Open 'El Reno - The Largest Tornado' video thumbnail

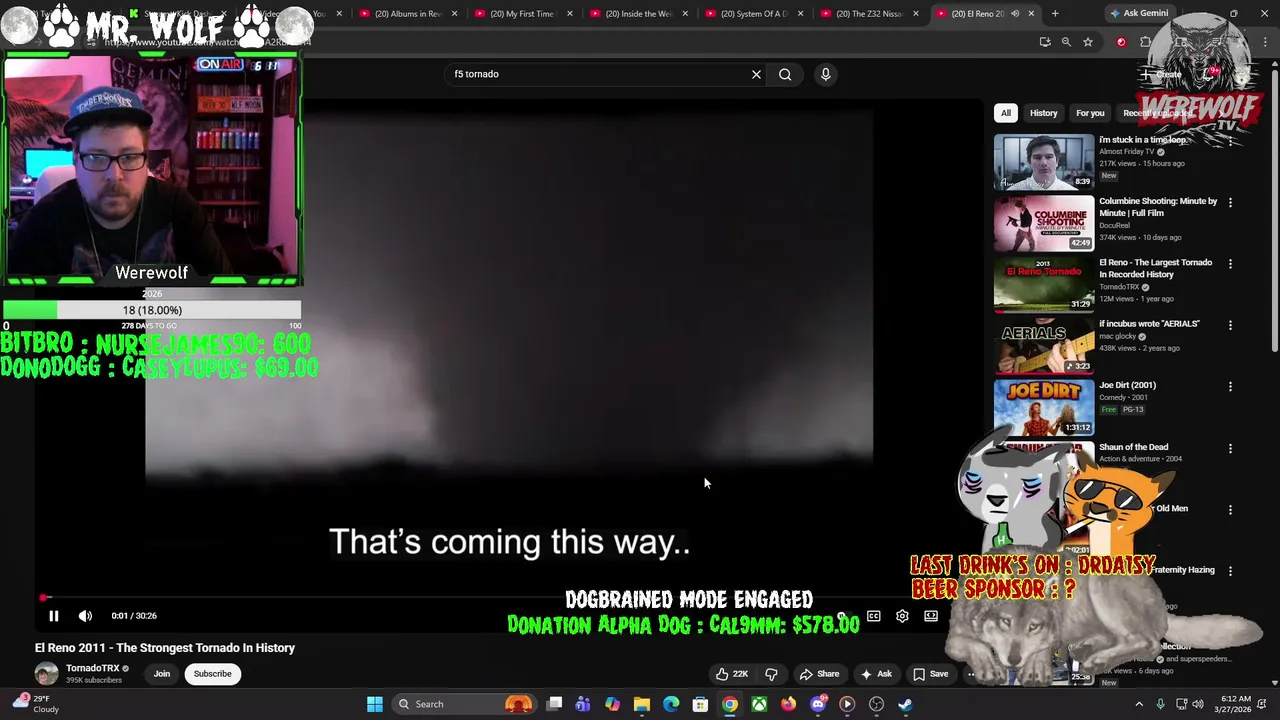[1044, 284]
